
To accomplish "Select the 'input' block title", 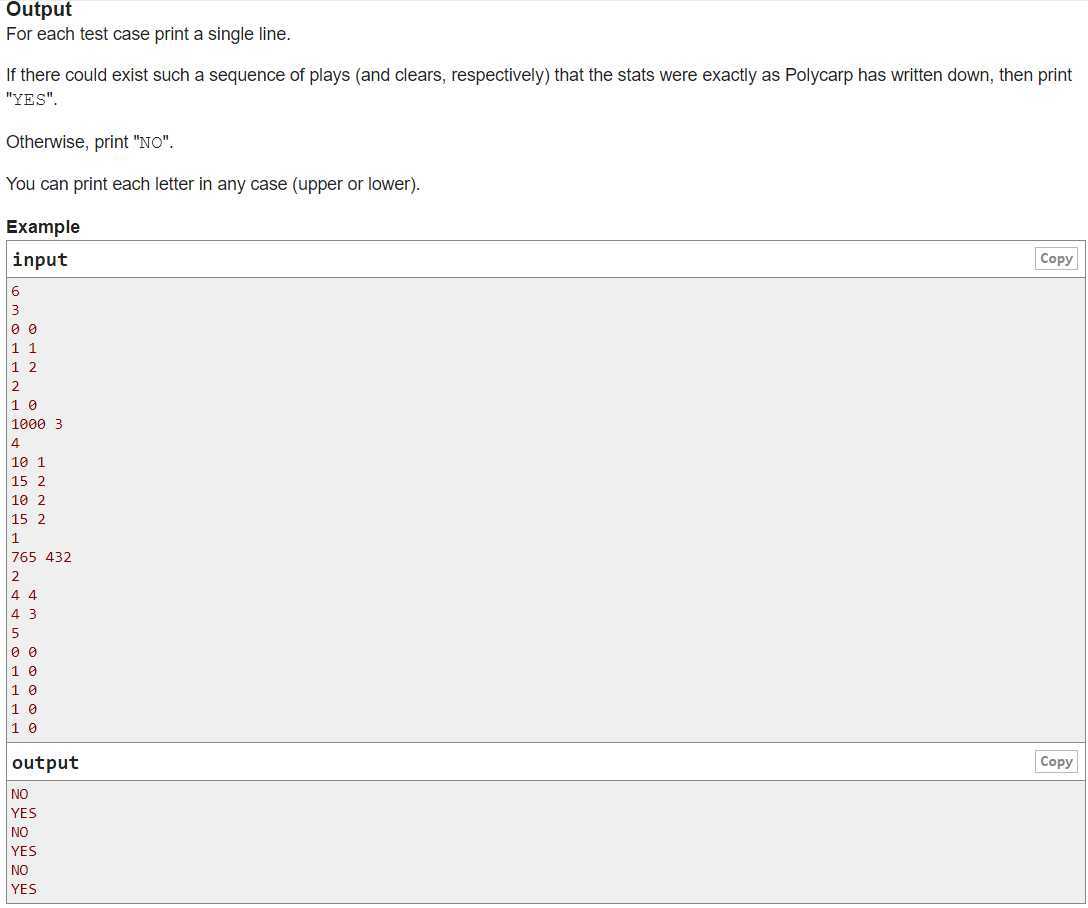I will click(40, 259).
